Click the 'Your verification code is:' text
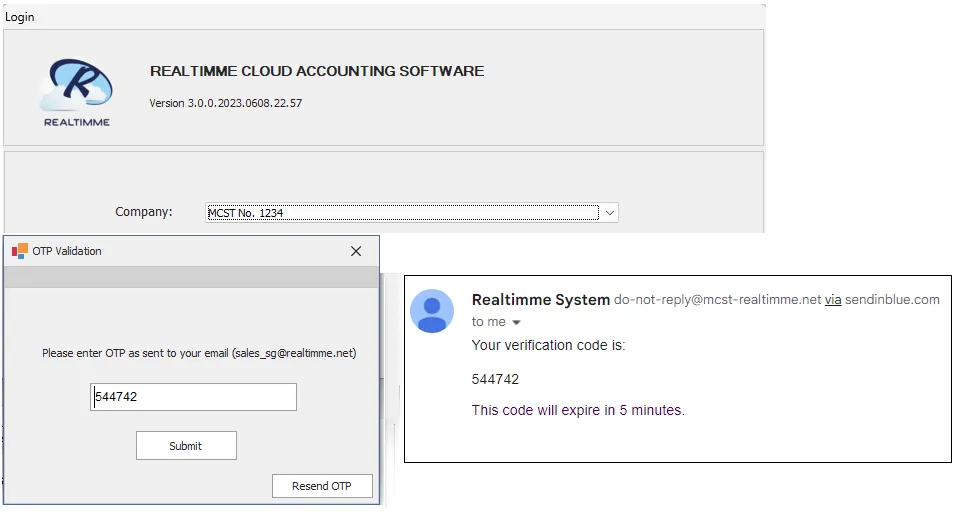The image size is (958, 517). 549,345
